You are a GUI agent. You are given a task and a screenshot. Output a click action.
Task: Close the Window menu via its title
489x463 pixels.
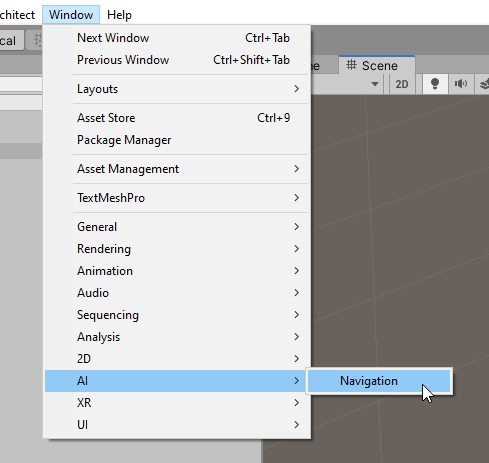point(71,15)
